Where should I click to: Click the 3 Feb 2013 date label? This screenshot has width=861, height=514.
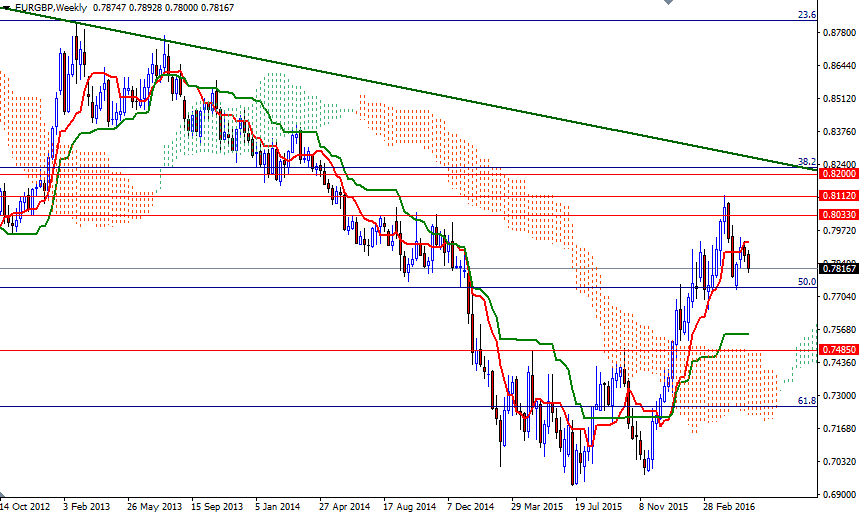tap(87, 506)
